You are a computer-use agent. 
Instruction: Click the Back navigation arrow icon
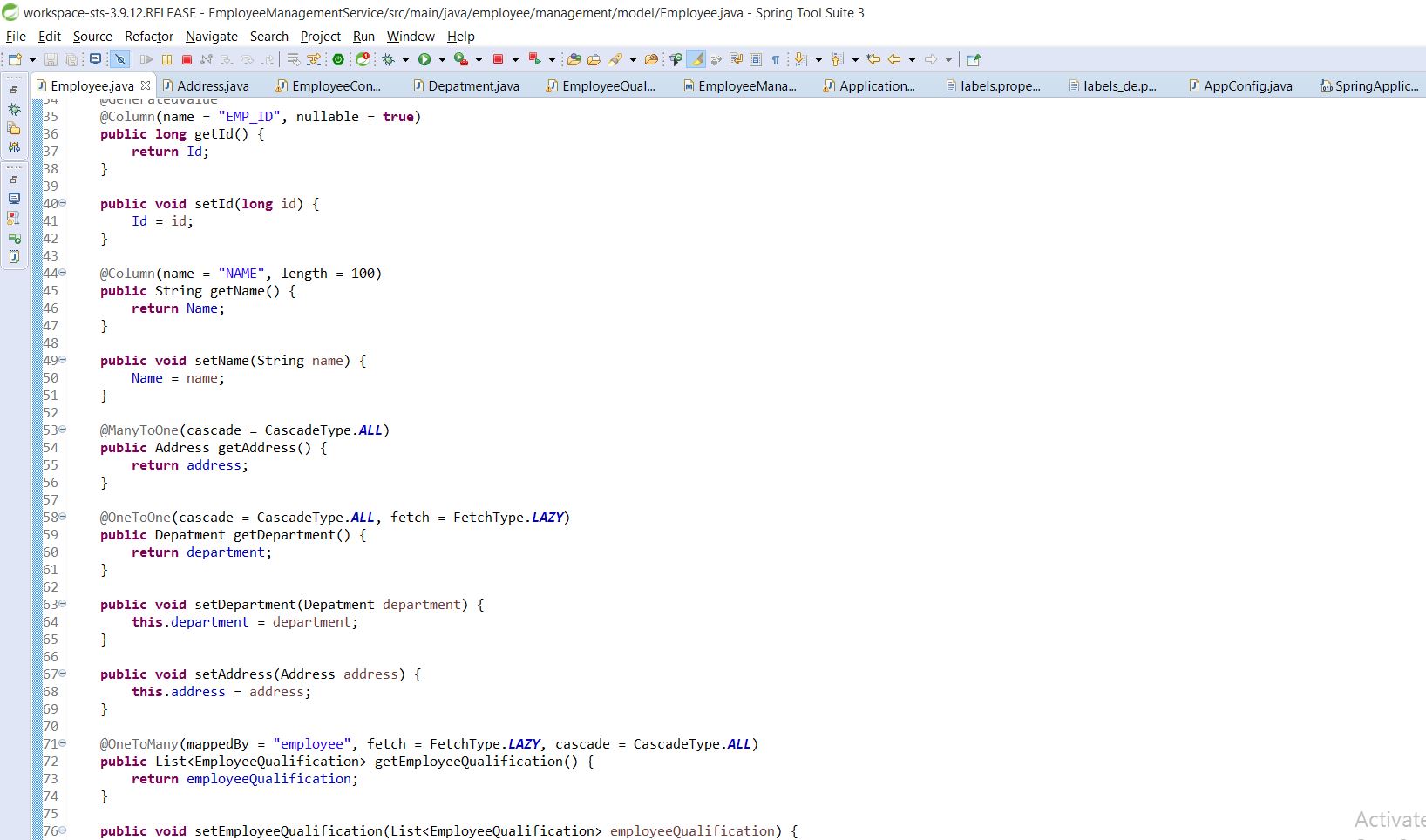(894, 59)
